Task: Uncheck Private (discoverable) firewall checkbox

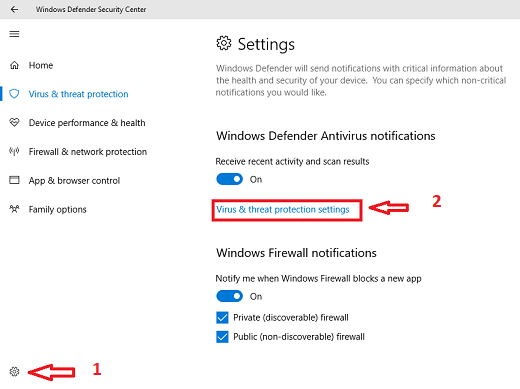Action: click(x=222, y=317)
